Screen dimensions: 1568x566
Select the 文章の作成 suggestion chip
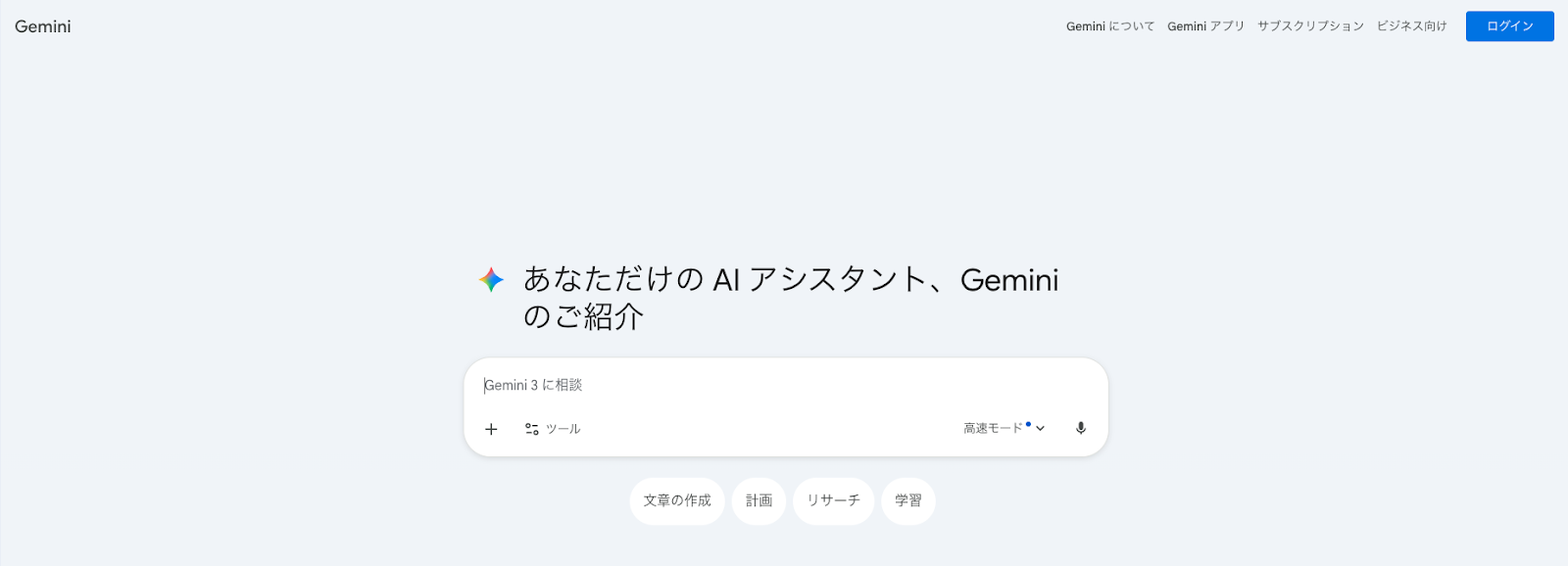point(677,500)
